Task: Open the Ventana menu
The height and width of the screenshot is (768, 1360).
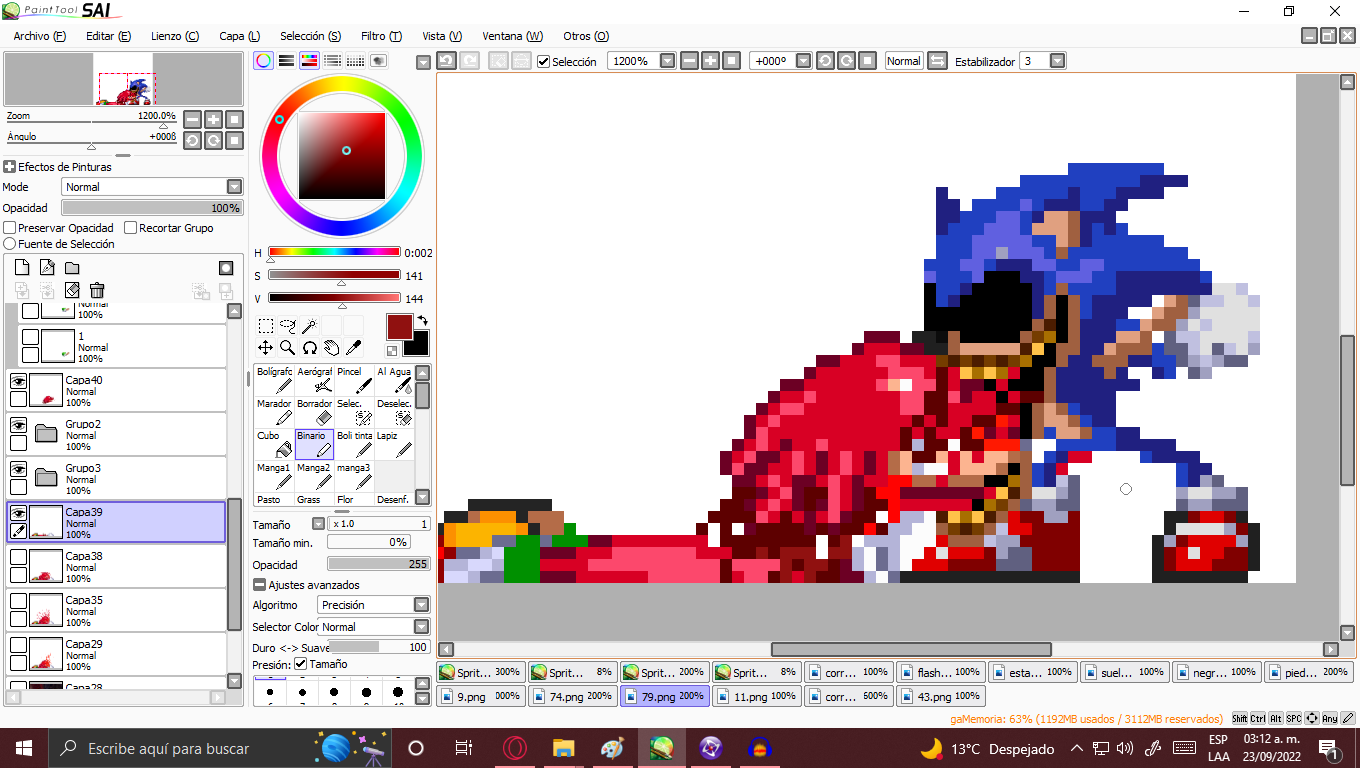Action: pos(512,36)
